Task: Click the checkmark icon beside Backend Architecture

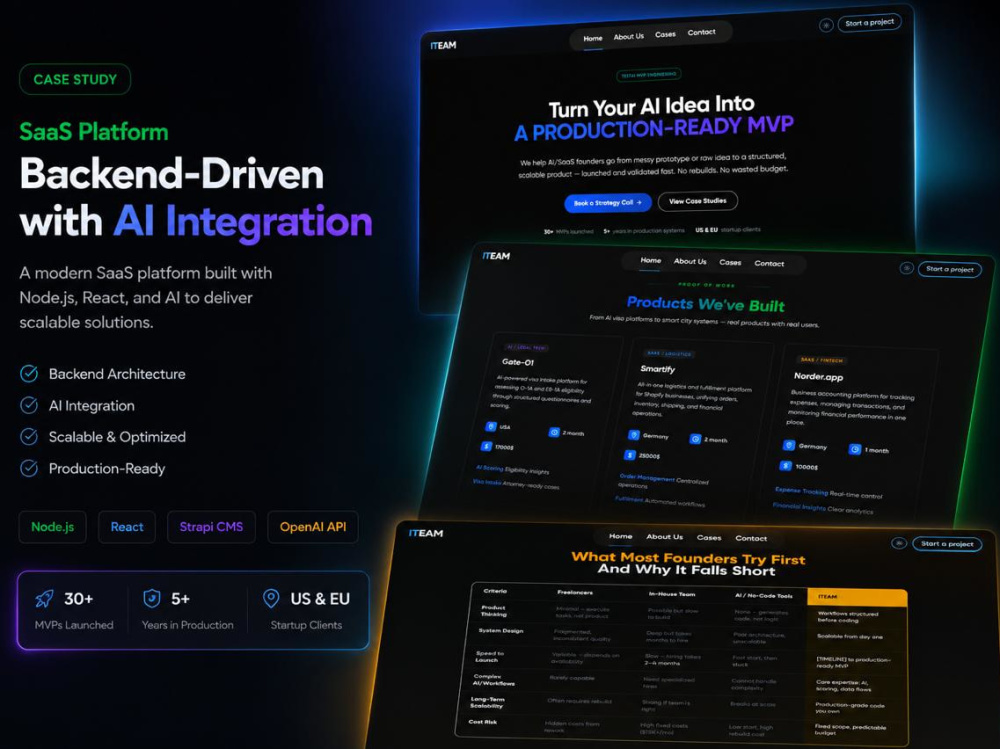Action: pyautogui.click(x=29, y=374)
